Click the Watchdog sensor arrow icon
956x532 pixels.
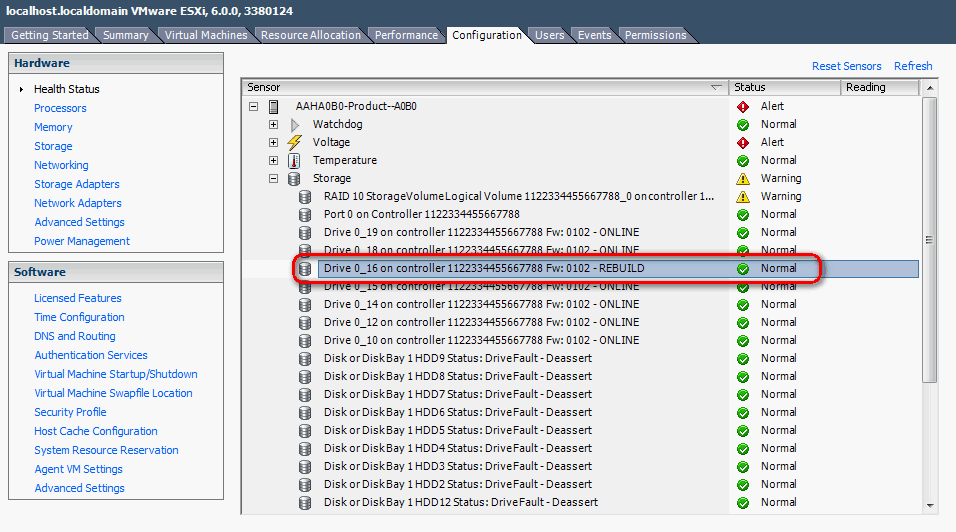(x=295, y=125)
